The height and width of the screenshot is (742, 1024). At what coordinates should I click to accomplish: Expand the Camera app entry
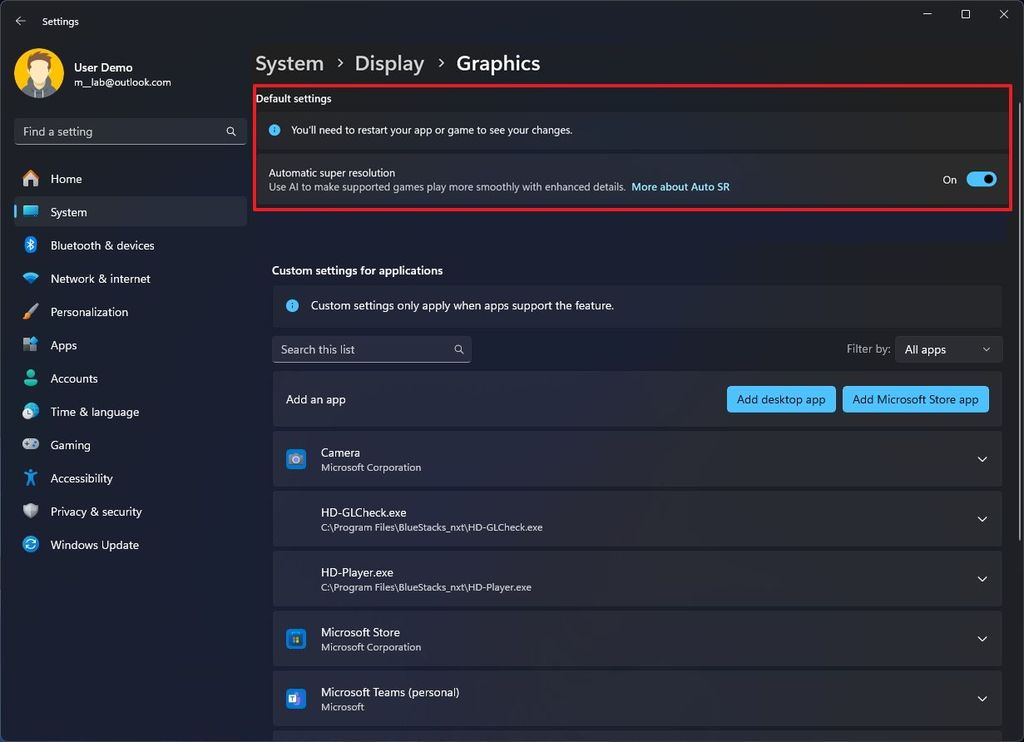tap(980, 459)
